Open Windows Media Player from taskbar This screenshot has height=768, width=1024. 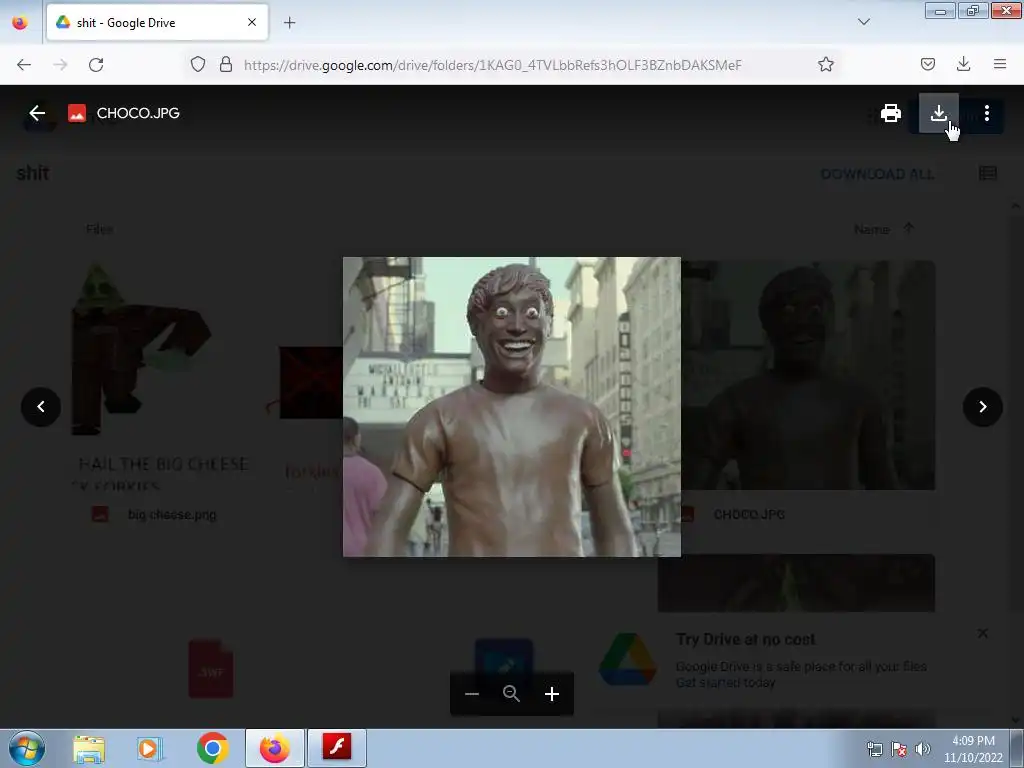coord(150,748)
